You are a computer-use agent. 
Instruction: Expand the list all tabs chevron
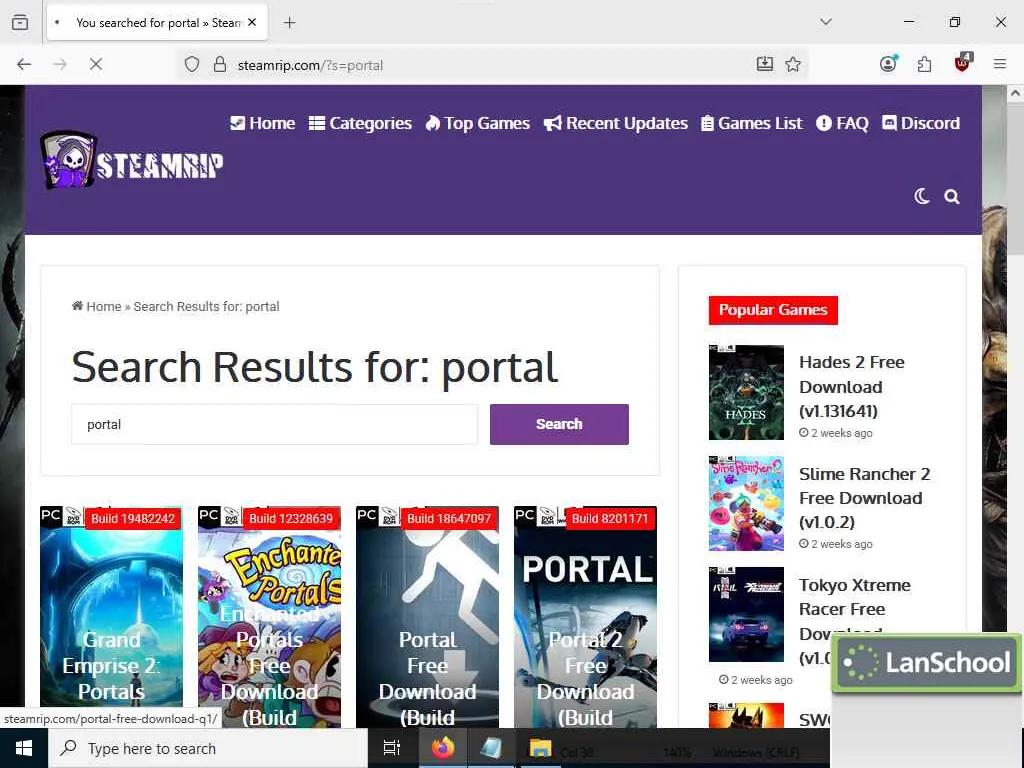[825, 22]
